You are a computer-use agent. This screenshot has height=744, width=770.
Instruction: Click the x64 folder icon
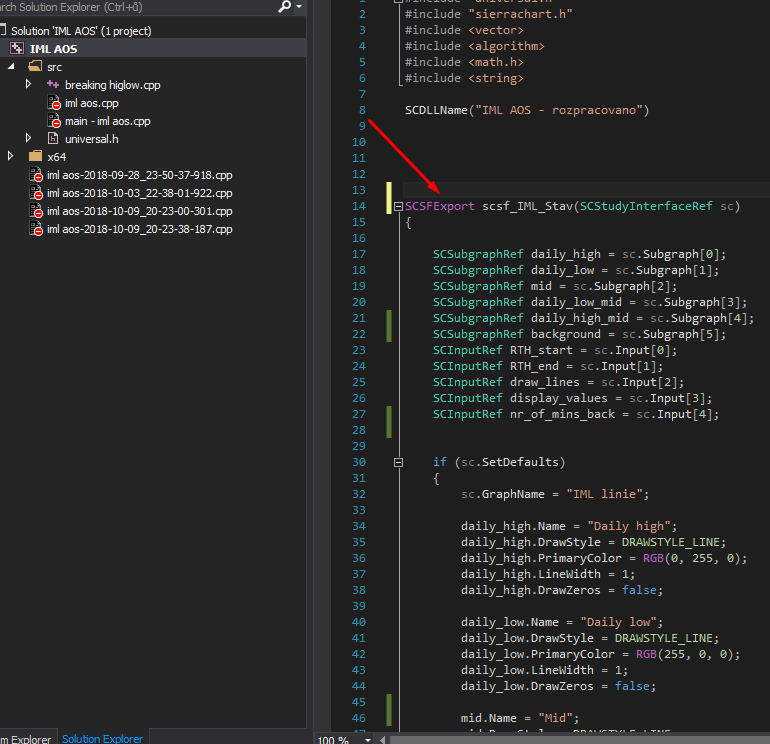click(35, 156)
